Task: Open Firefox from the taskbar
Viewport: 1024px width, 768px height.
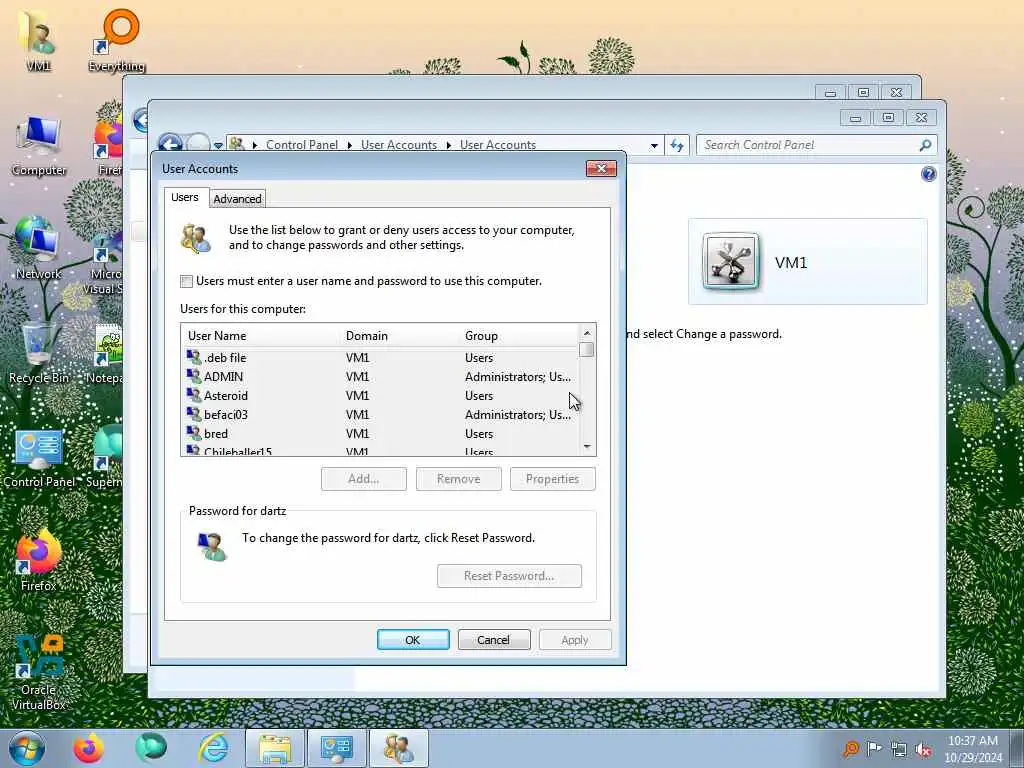Action: point(88,748)
